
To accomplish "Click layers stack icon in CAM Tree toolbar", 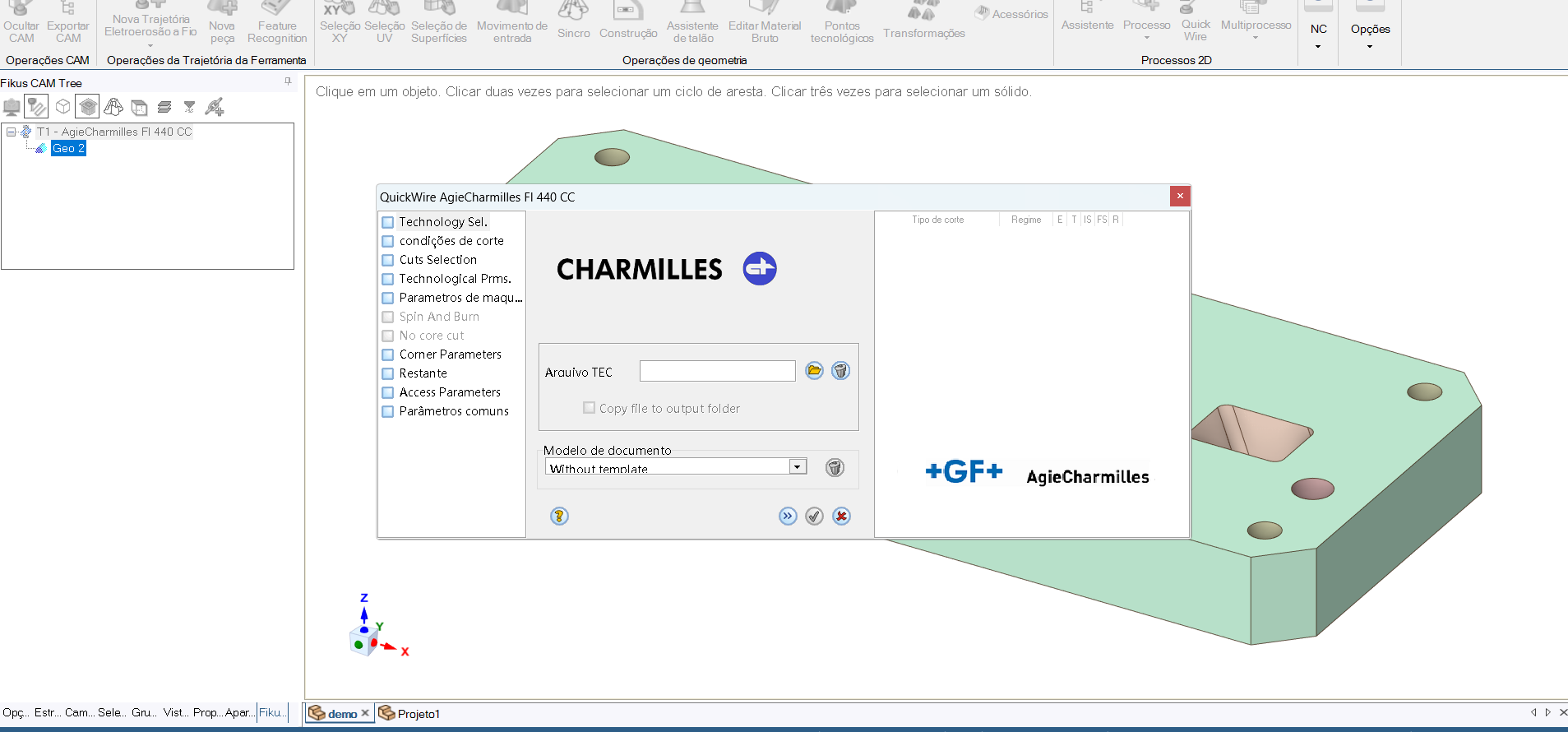I will [164, 107].
